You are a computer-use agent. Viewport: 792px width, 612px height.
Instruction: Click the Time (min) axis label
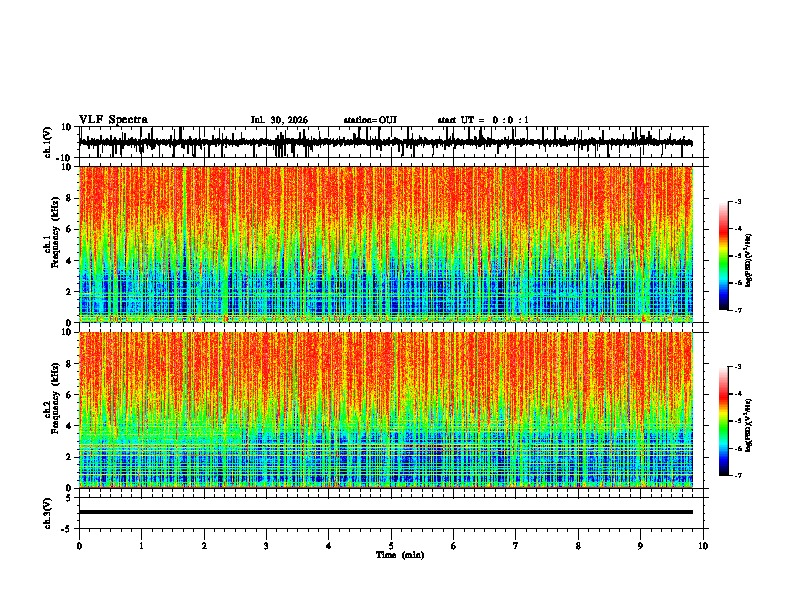pos(400,555)
